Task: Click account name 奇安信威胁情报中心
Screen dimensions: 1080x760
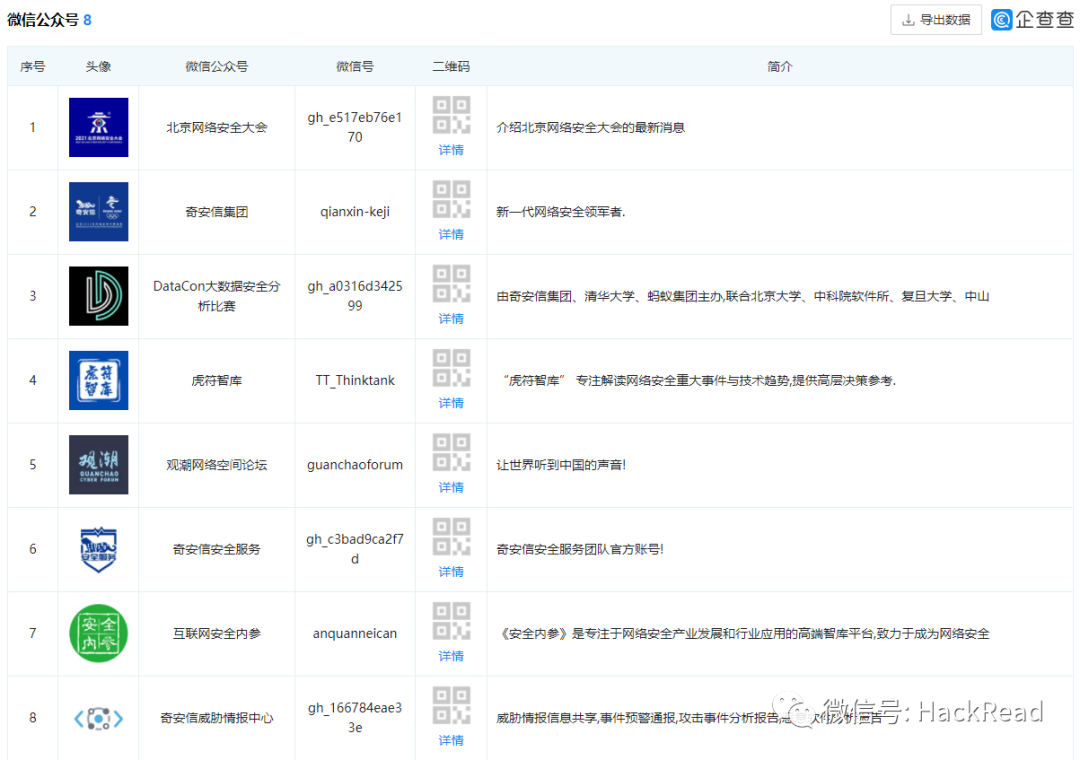Action: 216,718
